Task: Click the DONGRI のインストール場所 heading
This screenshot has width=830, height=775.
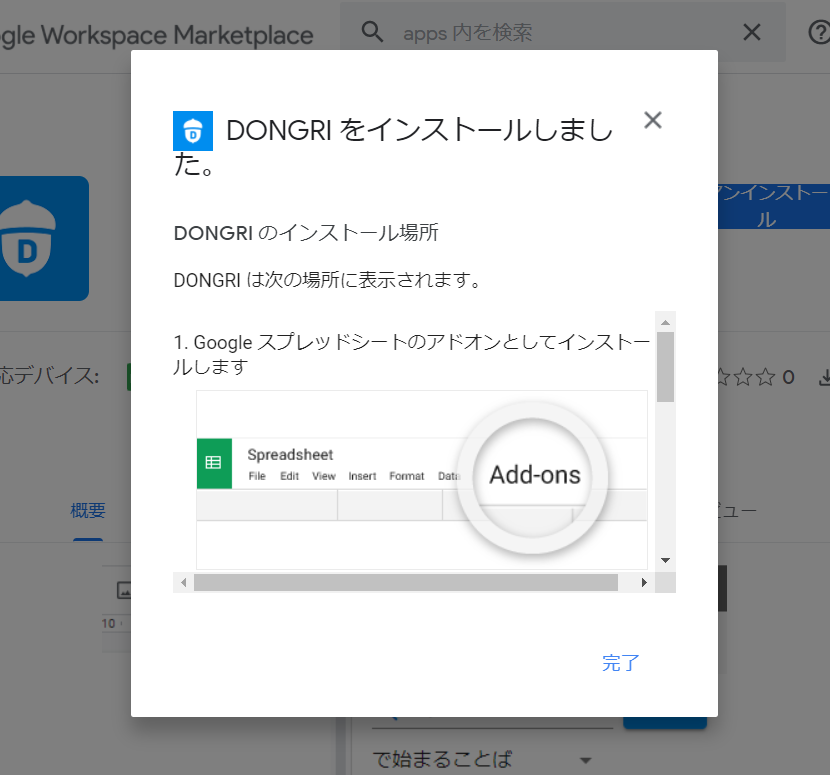Action: point(306,232)
